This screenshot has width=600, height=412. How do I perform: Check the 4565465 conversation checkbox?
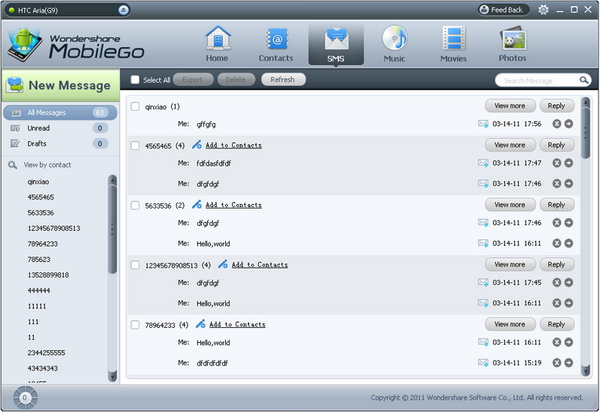pos(135,145)
